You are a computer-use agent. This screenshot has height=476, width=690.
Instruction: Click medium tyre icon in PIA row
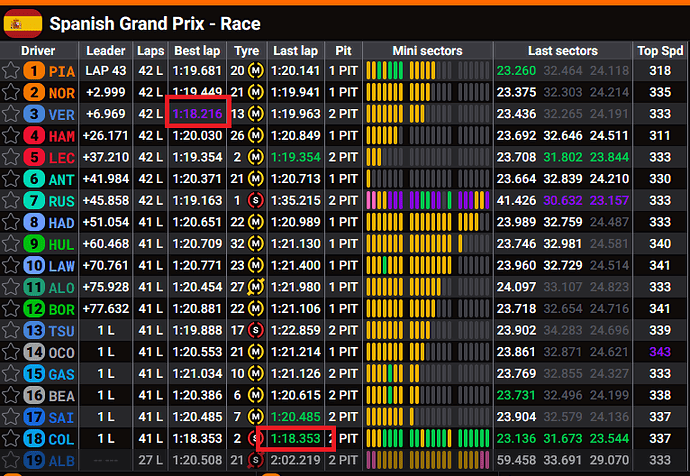click(256, 70)
